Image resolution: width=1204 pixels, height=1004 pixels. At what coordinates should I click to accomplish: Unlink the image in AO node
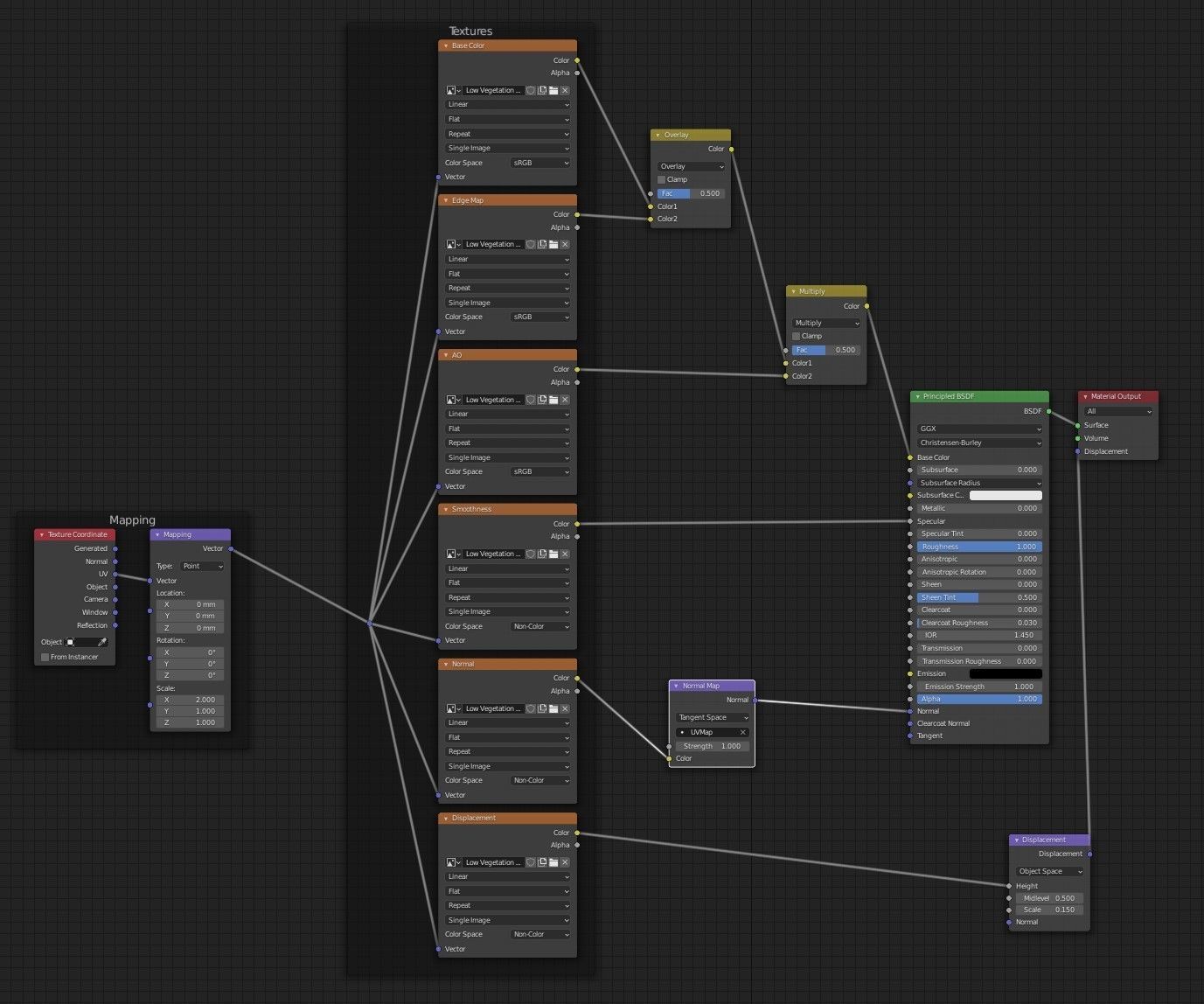[x=565, y=400]
